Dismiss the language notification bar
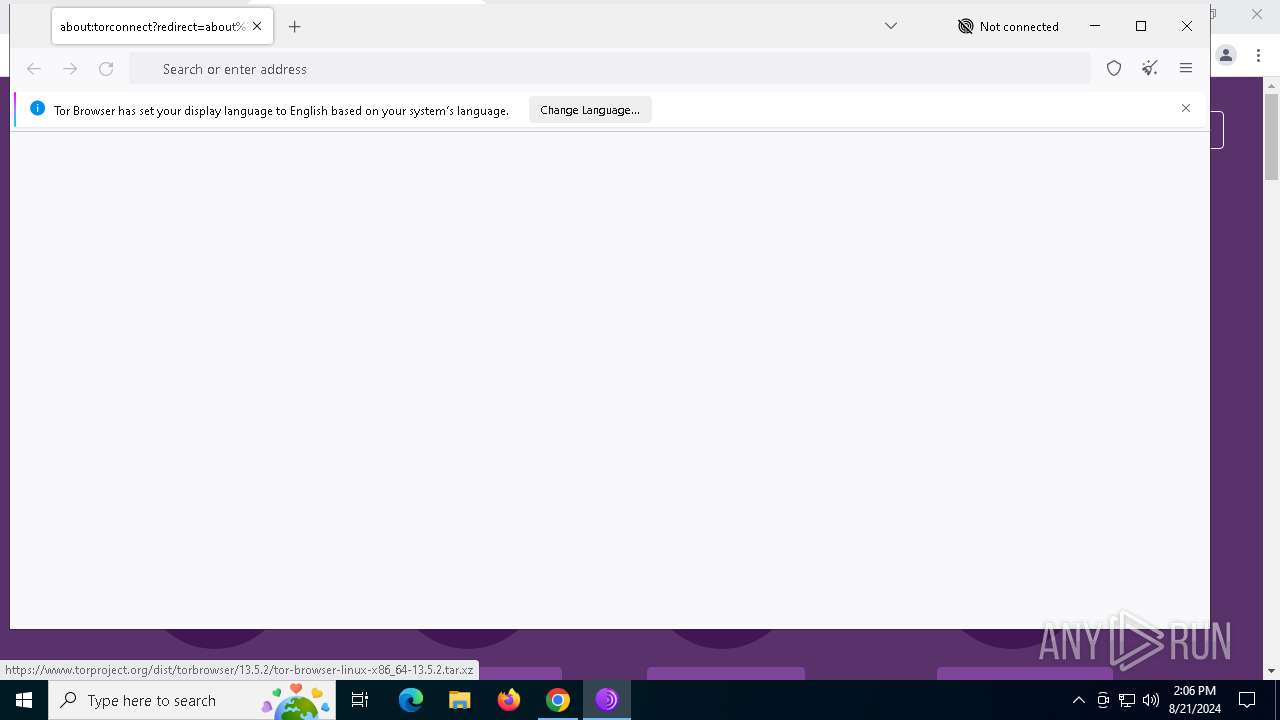The image size is (1280, 720). (1186, 108)
